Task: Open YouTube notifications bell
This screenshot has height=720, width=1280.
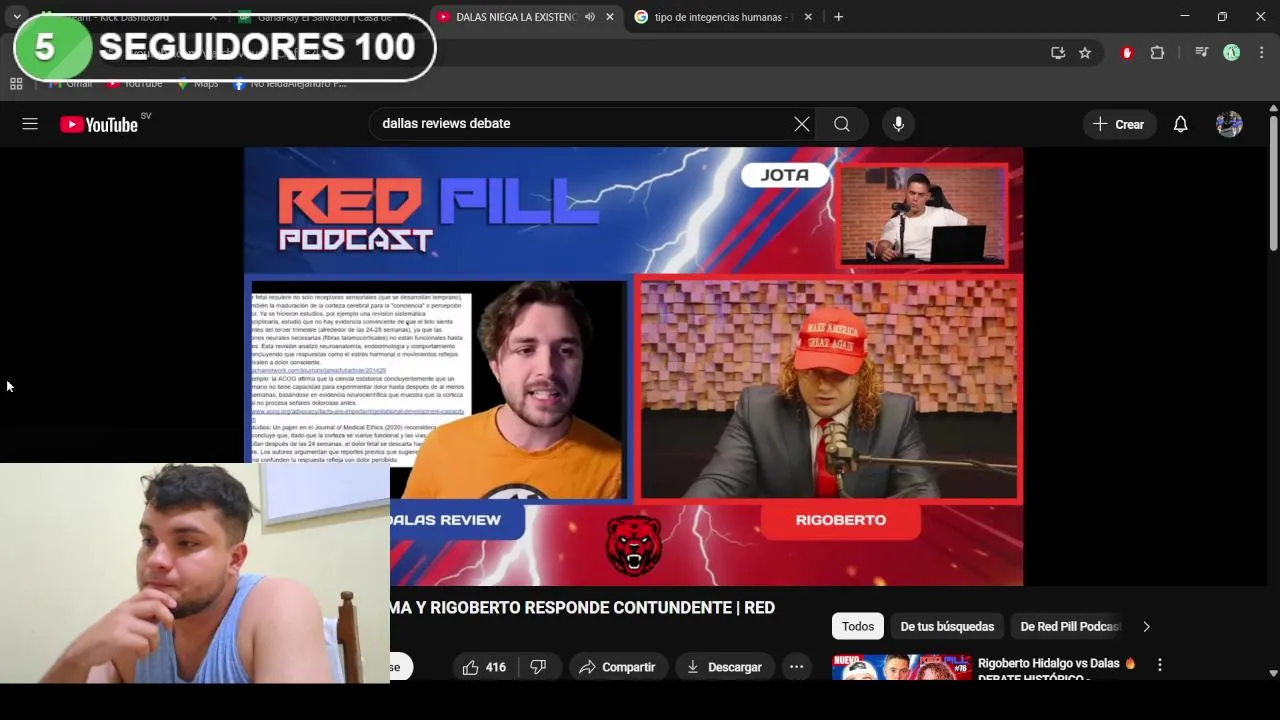Action: (1180, 124)
